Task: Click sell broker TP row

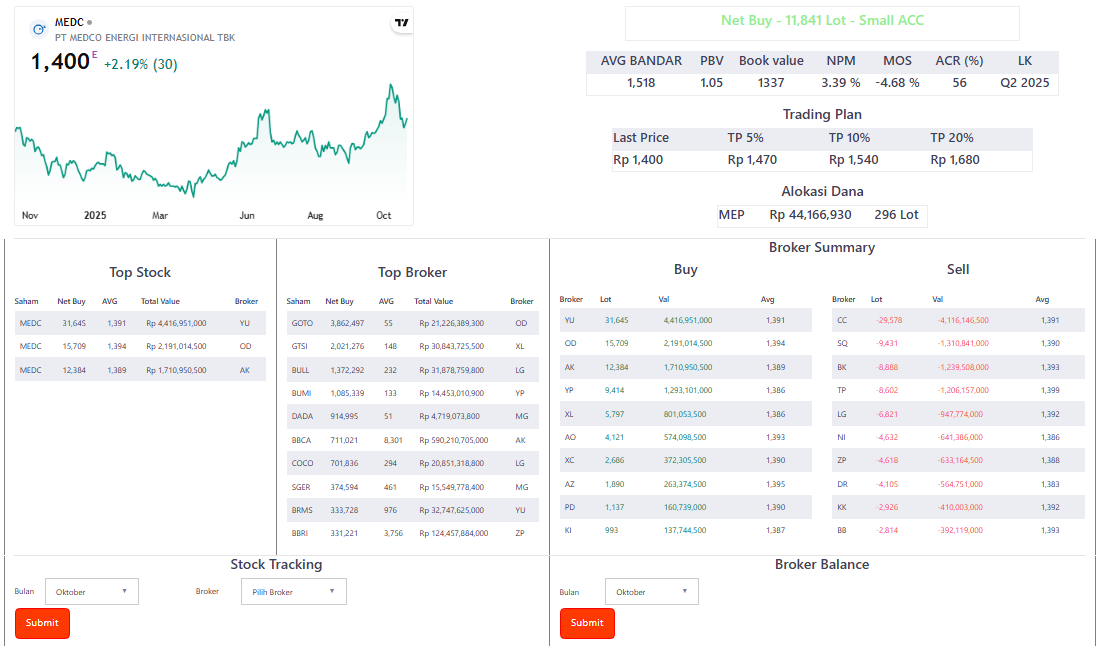Action: pos(958,390)
